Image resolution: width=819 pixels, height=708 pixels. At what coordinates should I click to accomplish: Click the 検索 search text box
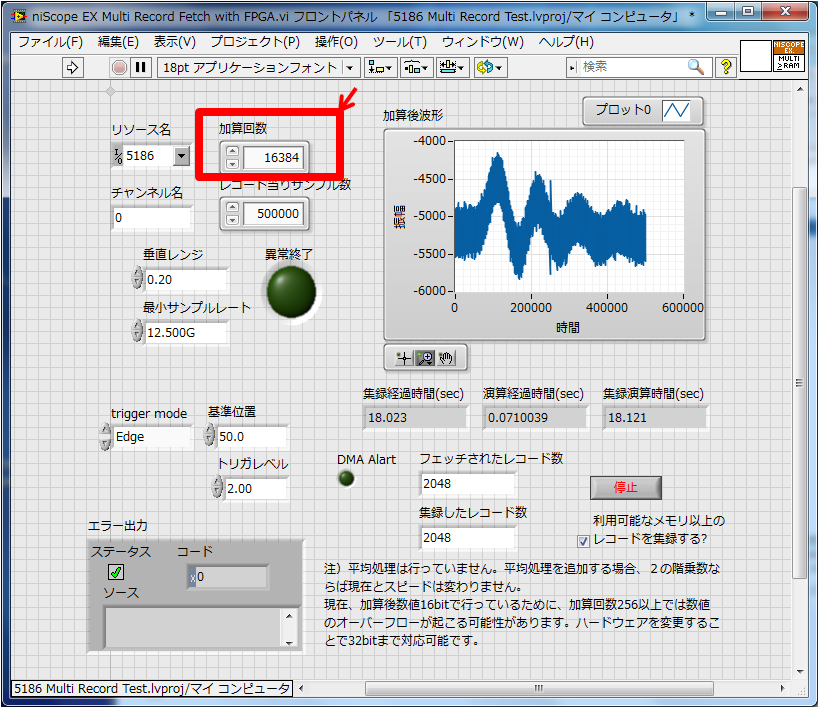(632, 67)
